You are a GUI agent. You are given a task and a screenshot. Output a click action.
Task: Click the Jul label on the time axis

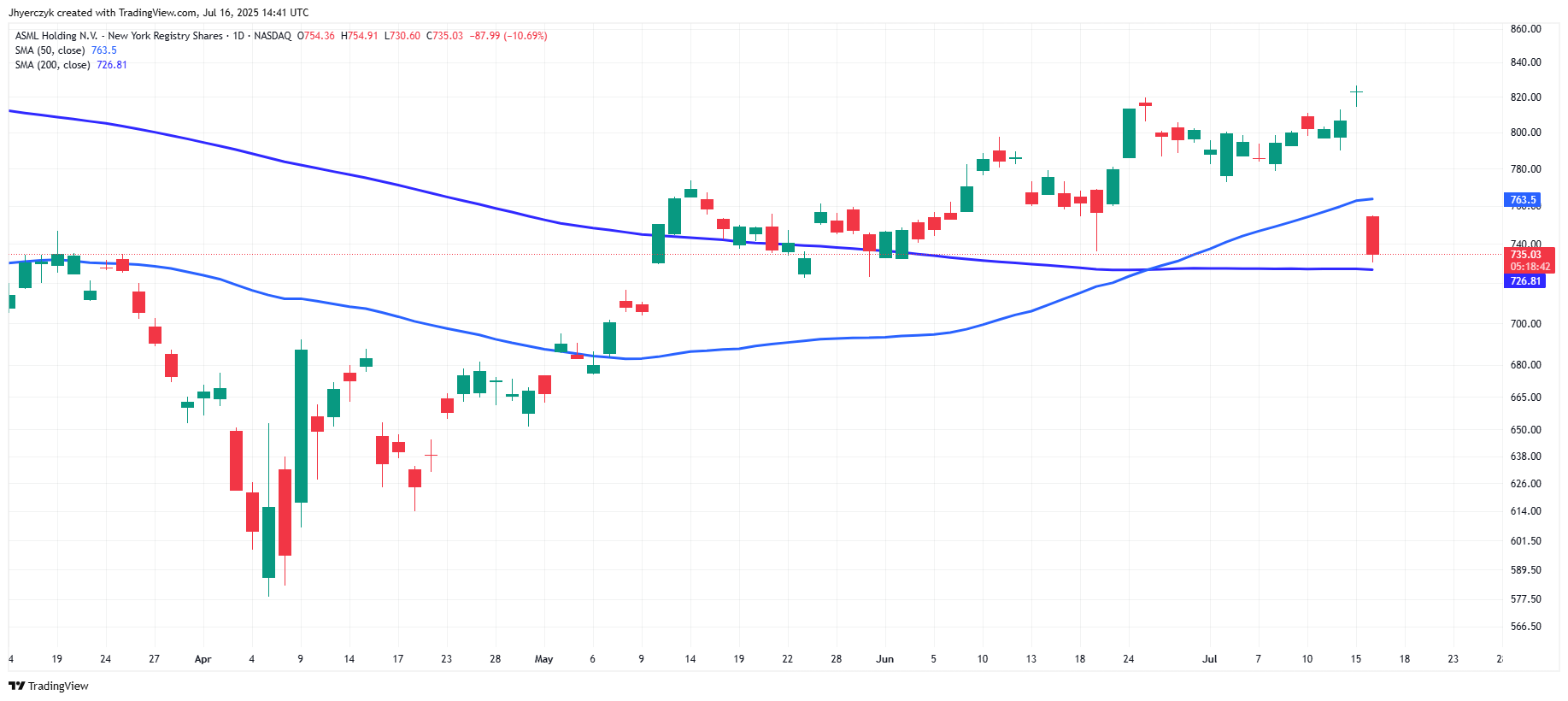1209,659
